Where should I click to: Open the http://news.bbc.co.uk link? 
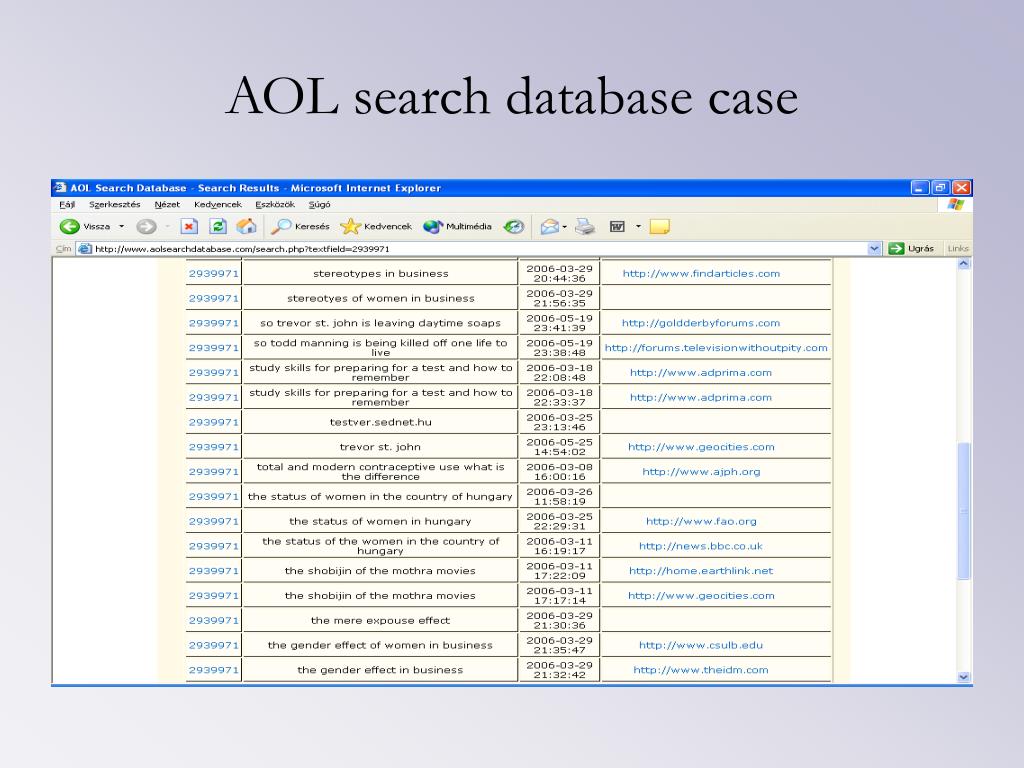click(x=701, y=546)
